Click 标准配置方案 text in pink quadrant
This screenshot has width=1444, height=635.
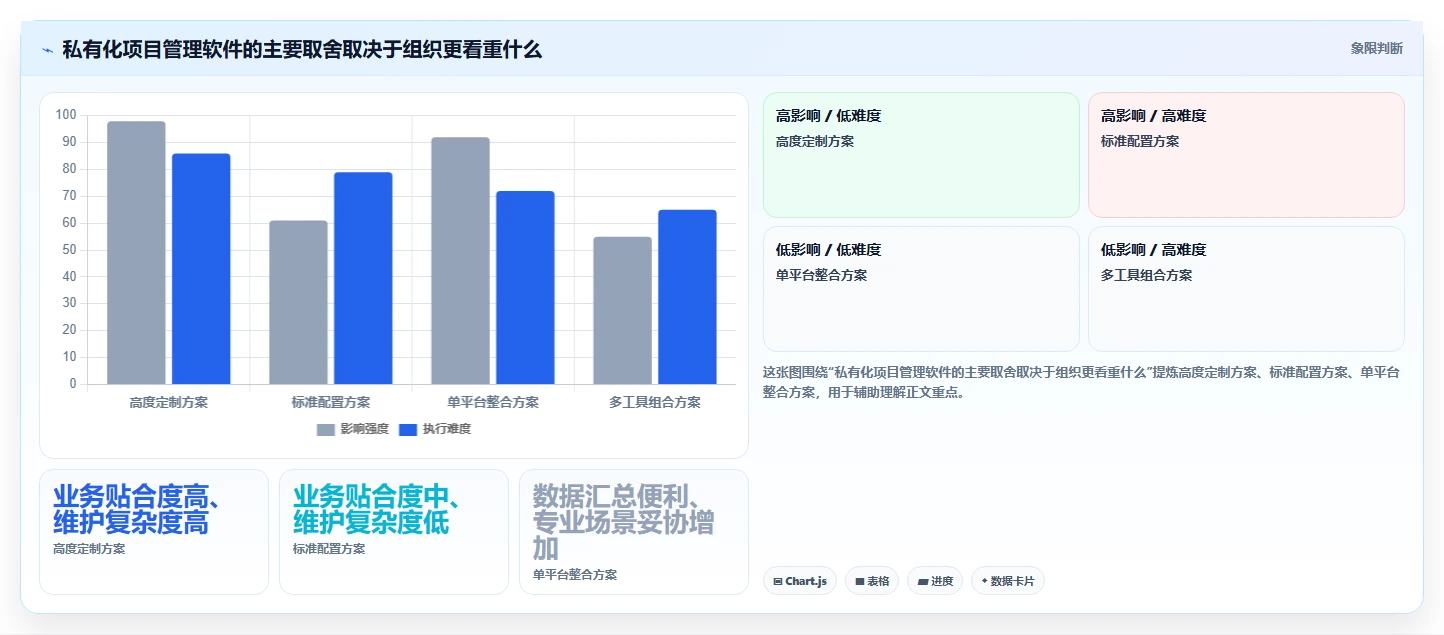point(1140,141)
